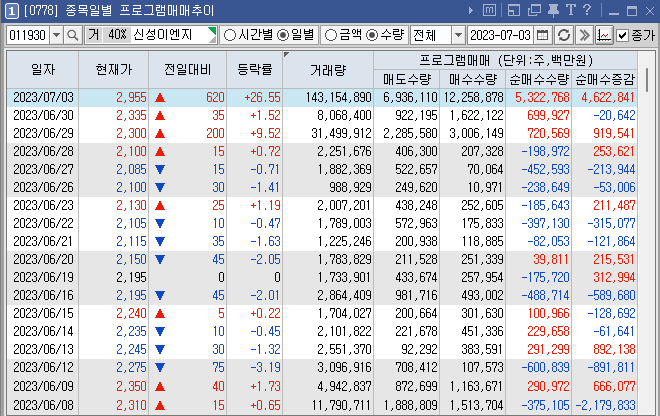This screenshot has height=416, width=660.
Task: Expand the stock code 011930 dropdown
Action: click(56, 35)
